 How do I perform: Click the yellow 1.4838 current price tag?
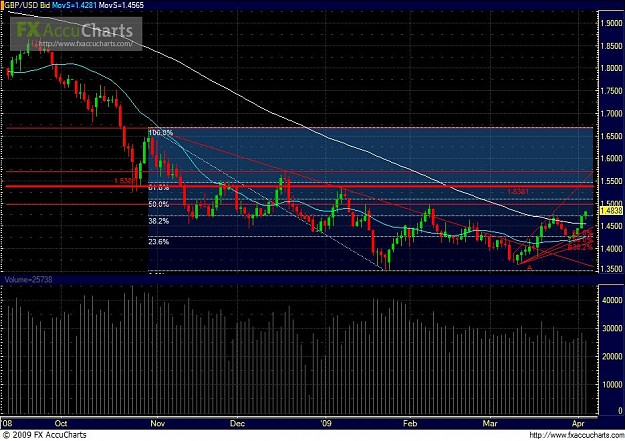(611, 211)
